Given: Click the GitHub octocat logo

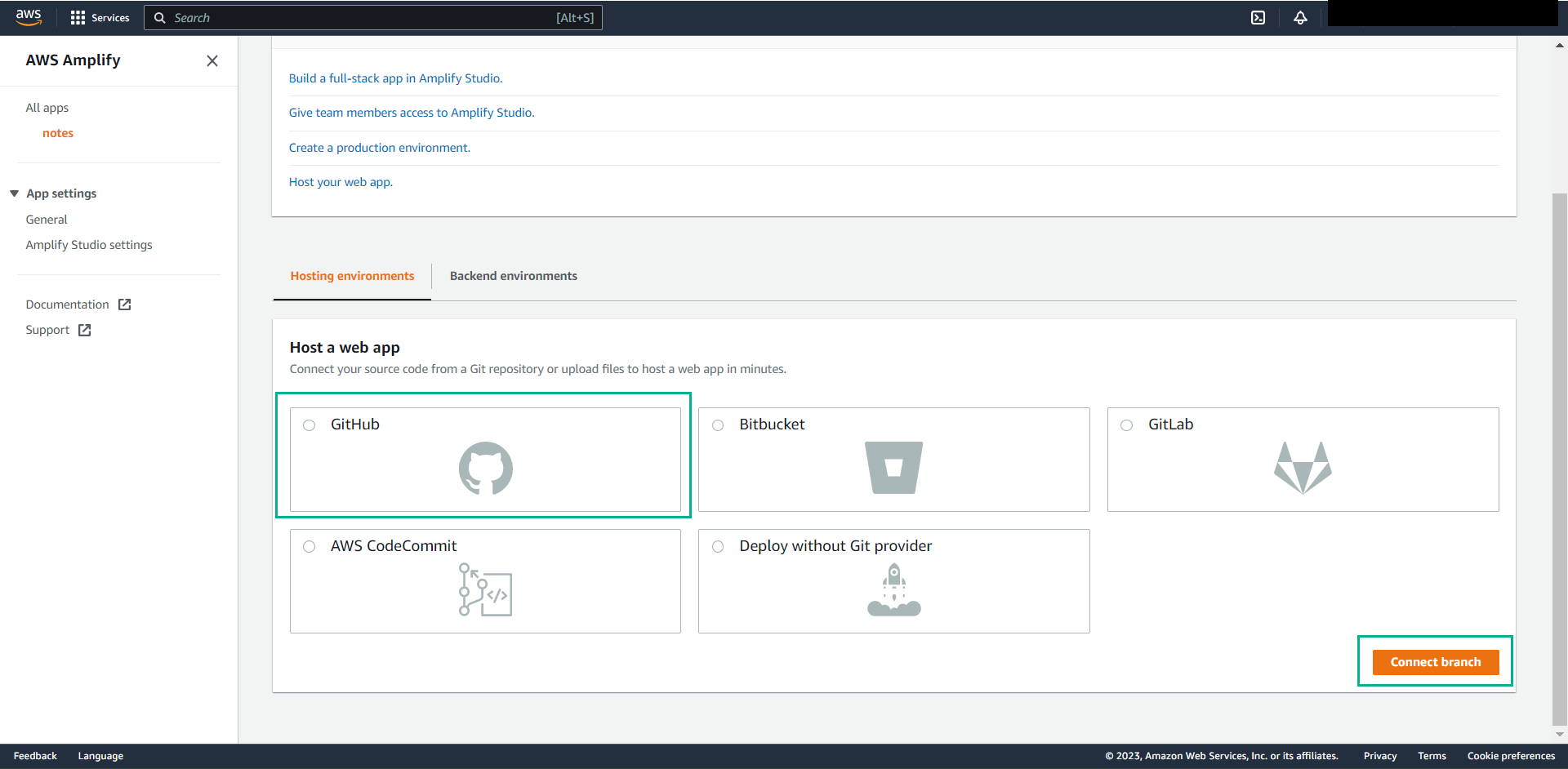Looking at the screenshot, I should pos(486,469).
